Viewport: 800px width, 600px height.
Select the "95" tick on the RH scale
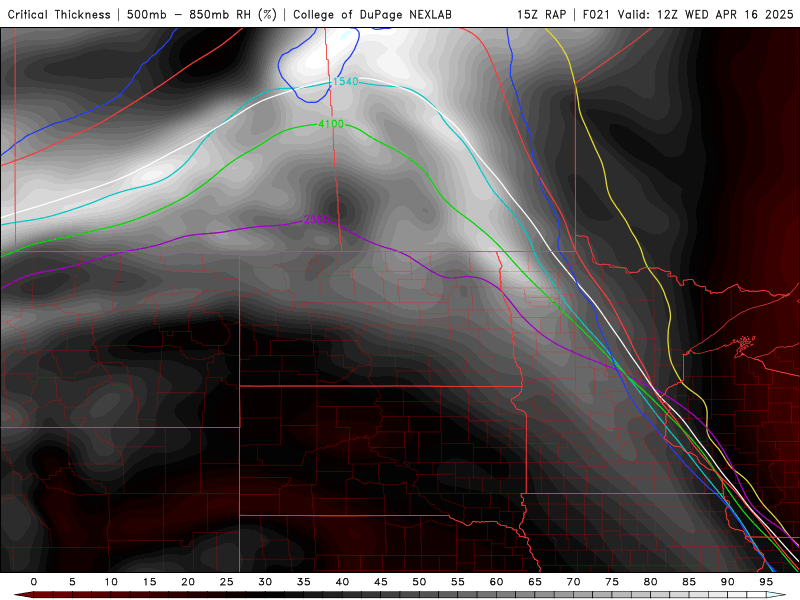766,582
